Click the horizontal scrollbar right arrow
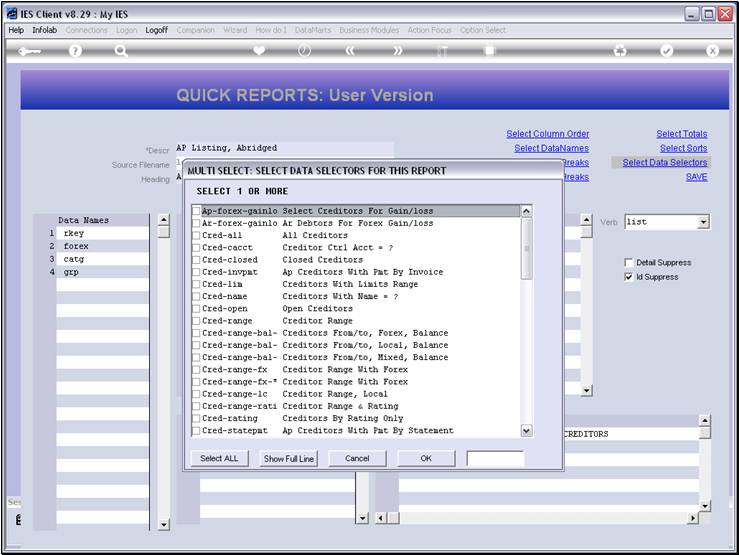The height and width of the screenshot is (555, 739). click(x=692, y=518)
